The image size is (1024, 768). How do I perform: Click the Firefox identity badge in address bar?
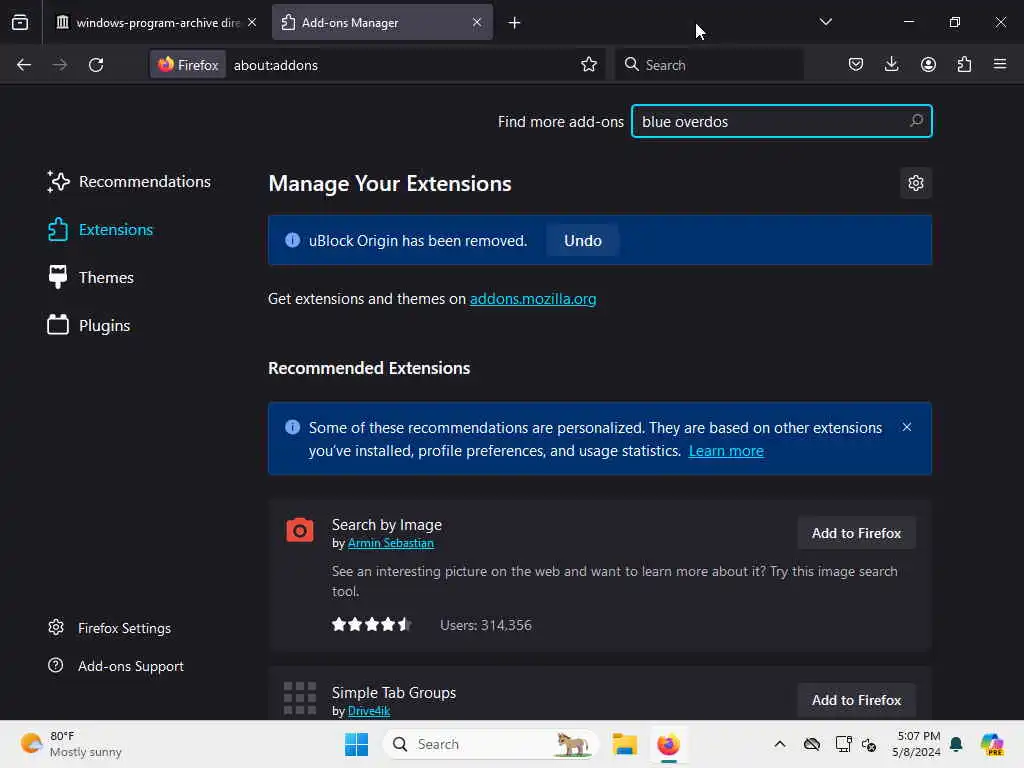pyautogui.click(x=188, y=65)
